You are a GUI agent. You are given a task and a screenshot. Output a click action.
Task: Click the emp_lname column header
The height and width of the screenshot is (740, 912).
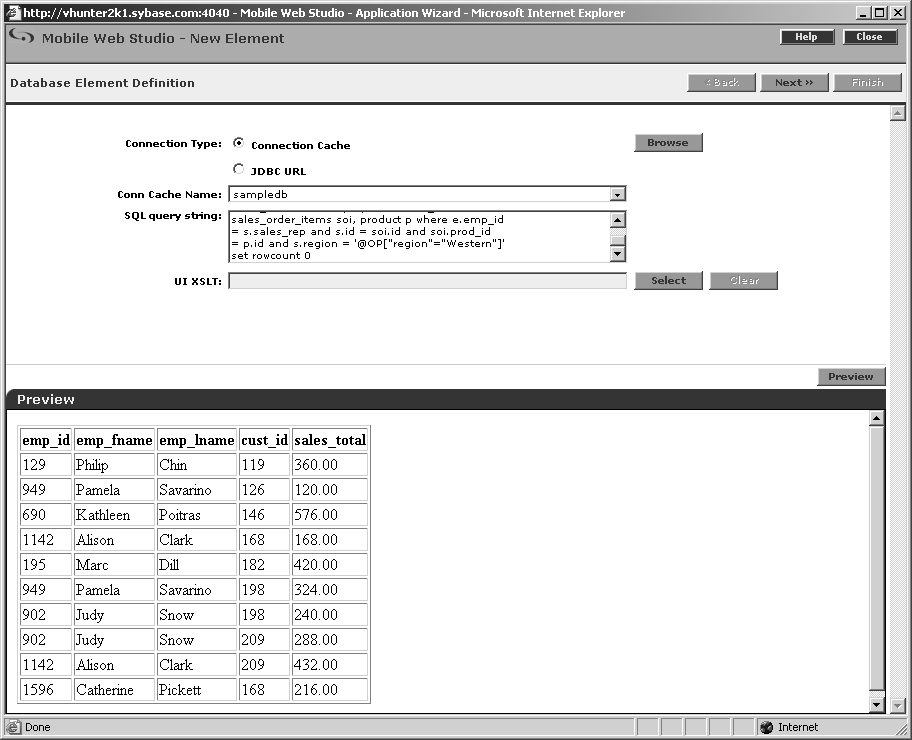(197, 440)
